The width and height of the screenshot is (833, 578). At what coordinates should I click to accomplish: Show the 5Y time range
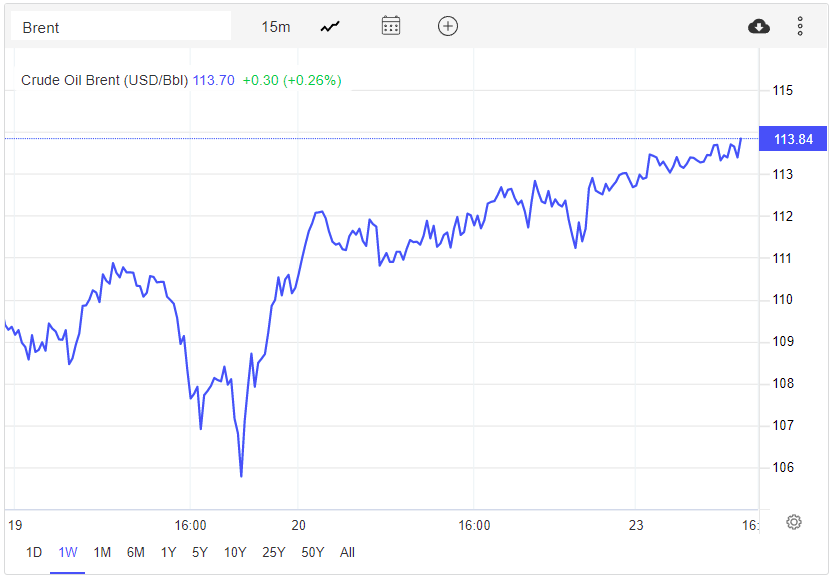point(200,552)
